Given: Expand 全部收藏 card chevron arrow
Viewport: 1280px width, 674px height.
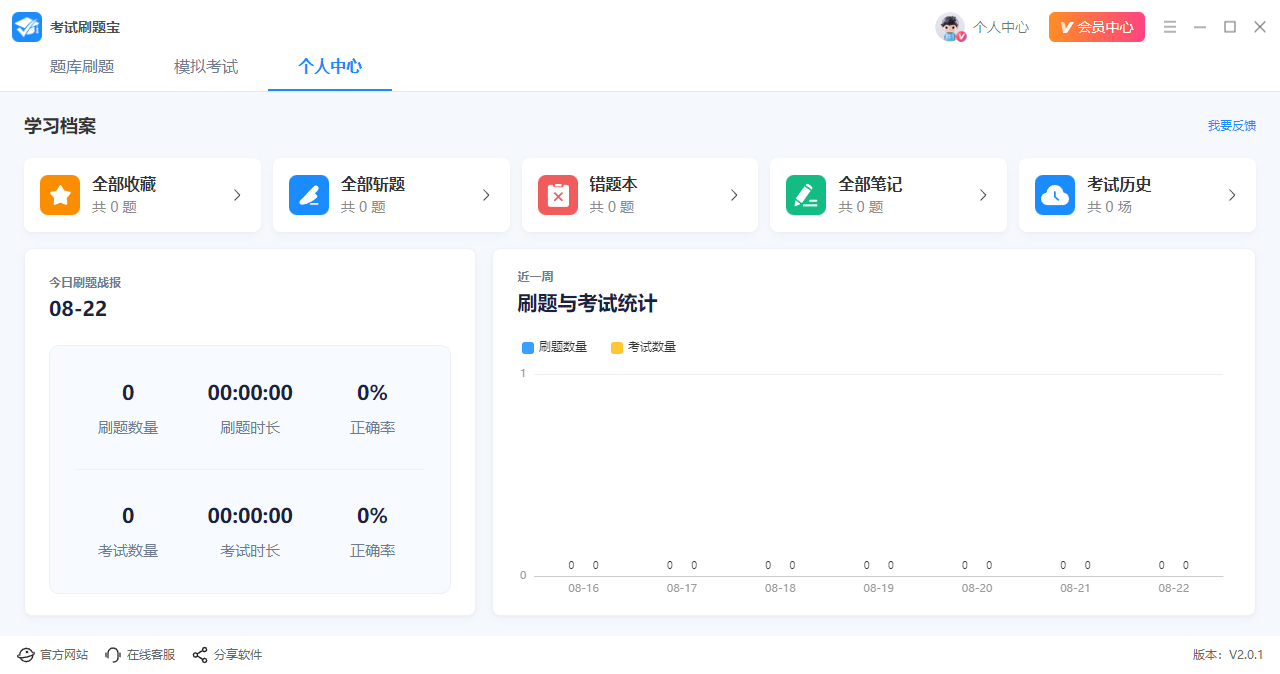Looking at the screenshot, I should click(237, 195).
